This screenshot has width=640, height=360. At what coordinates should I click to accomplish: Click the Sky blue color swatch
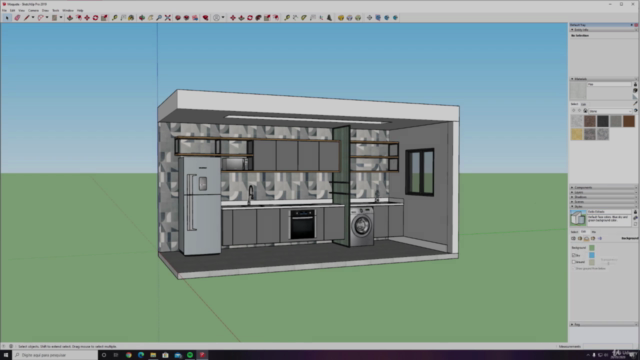point(592,255)
